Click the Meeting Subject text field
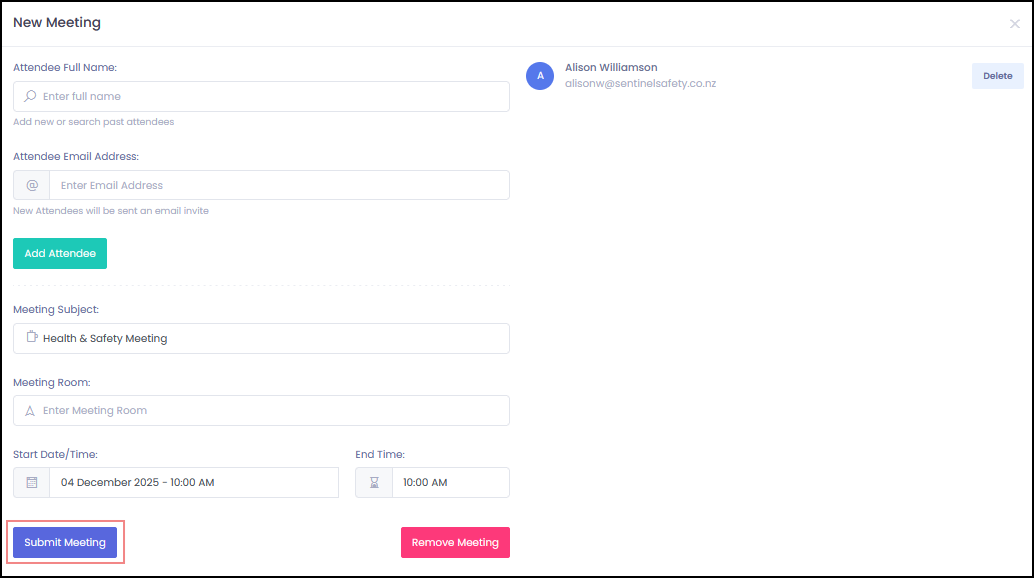The height and width of the screenshot is (578, 1034). click(270, 338)
